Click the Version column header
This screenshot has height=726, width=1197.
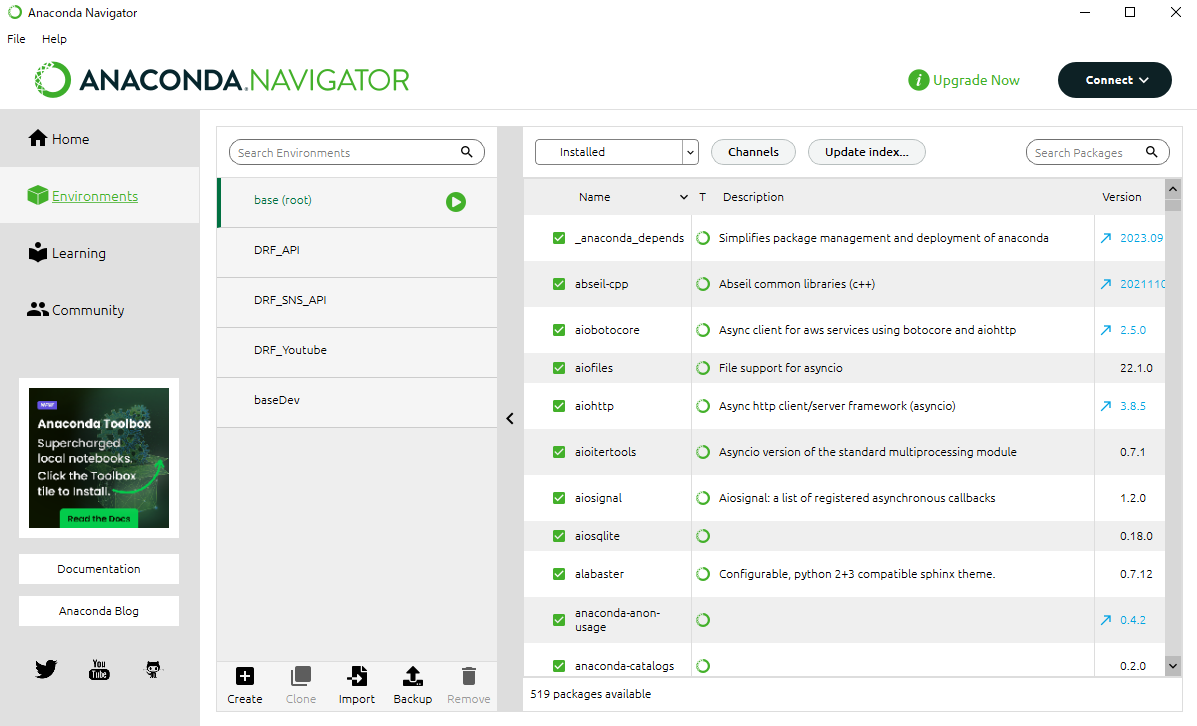[x=1121, y=197]
